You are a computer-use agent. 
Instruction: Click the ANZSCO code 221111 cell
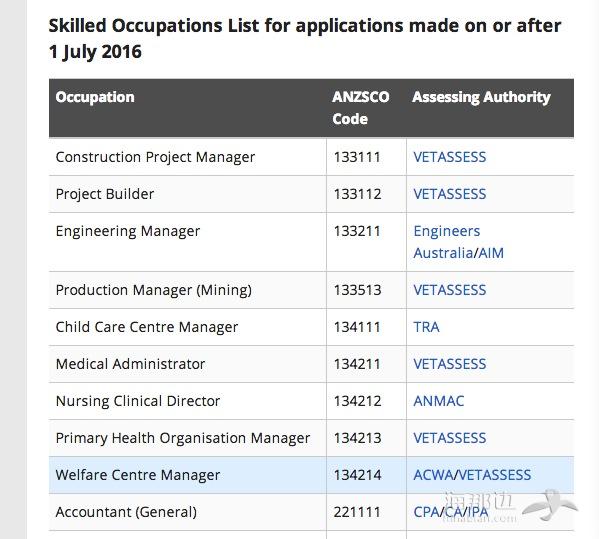coord(366,512)
